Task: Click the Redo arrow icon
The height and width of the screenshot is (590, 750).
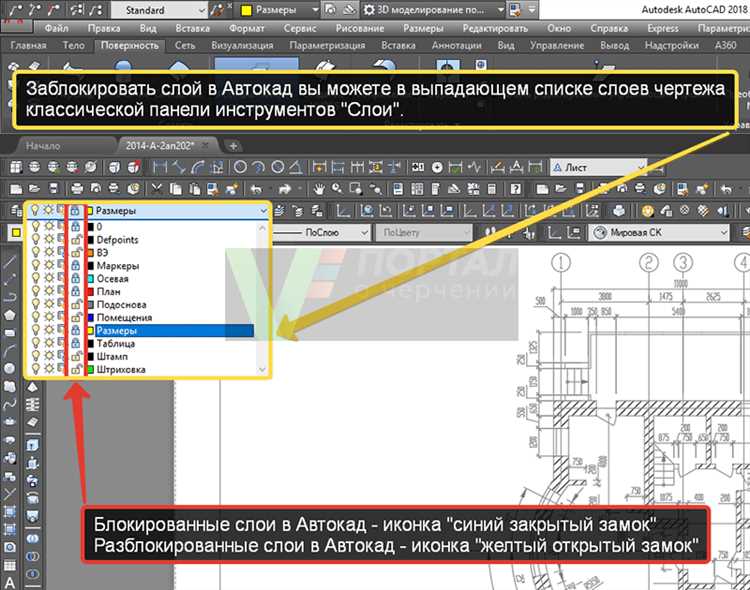Action: click(285, 189)
